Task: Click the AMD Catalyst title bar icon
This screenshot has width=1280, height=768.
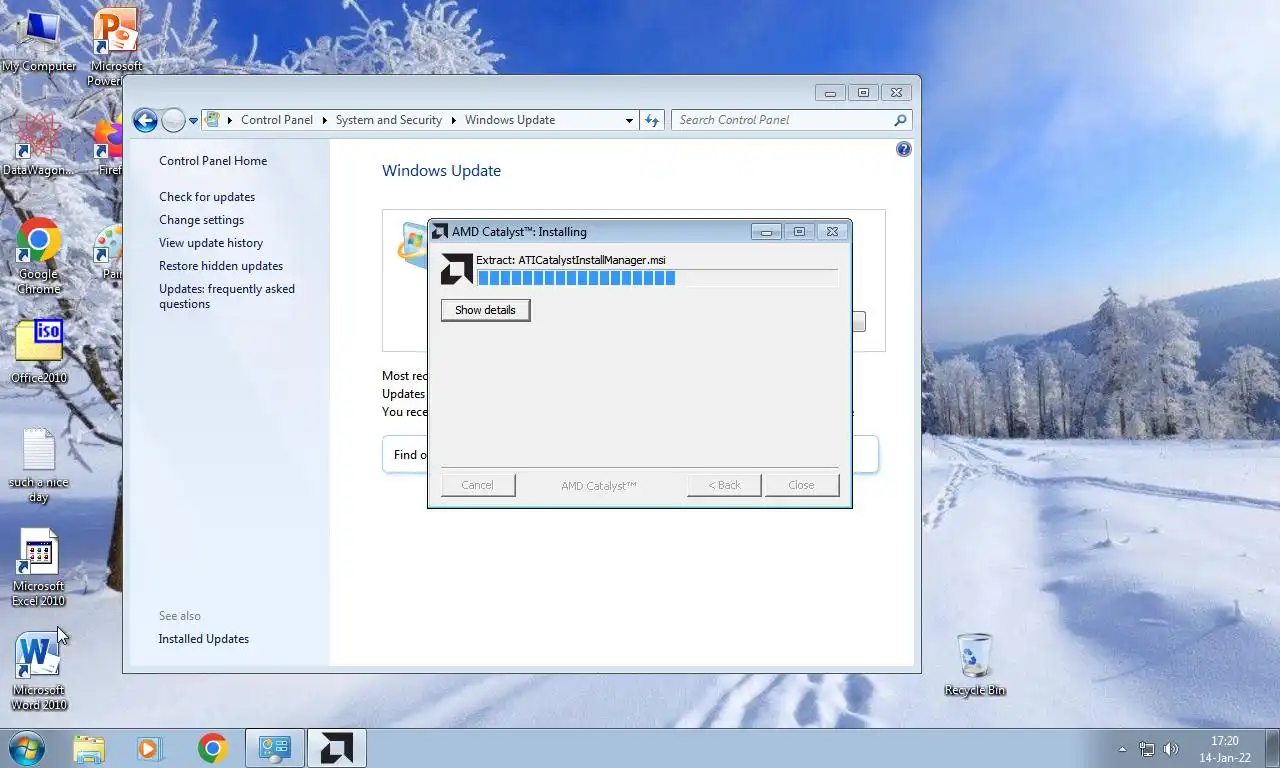Action: (x=439, y=232)
